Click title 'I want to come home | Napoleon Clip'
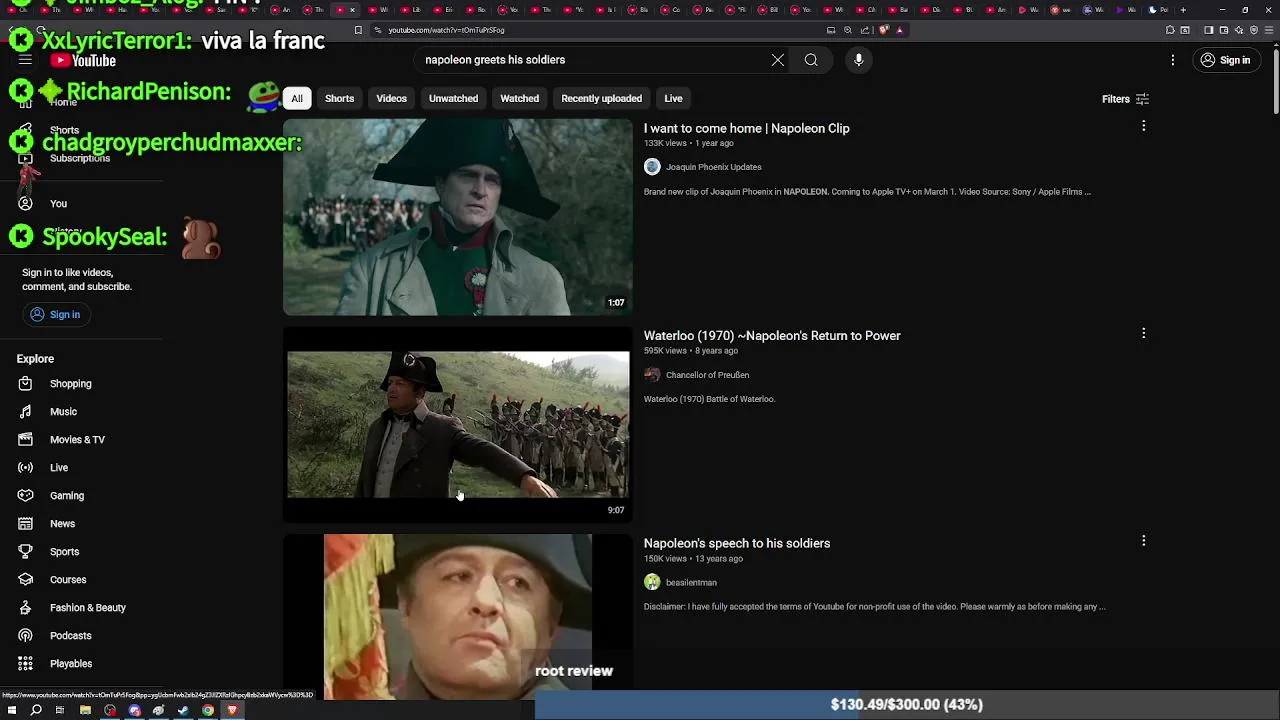This screenshot has height=720, width=1280. pyautogui.click(x=746, y=128)
